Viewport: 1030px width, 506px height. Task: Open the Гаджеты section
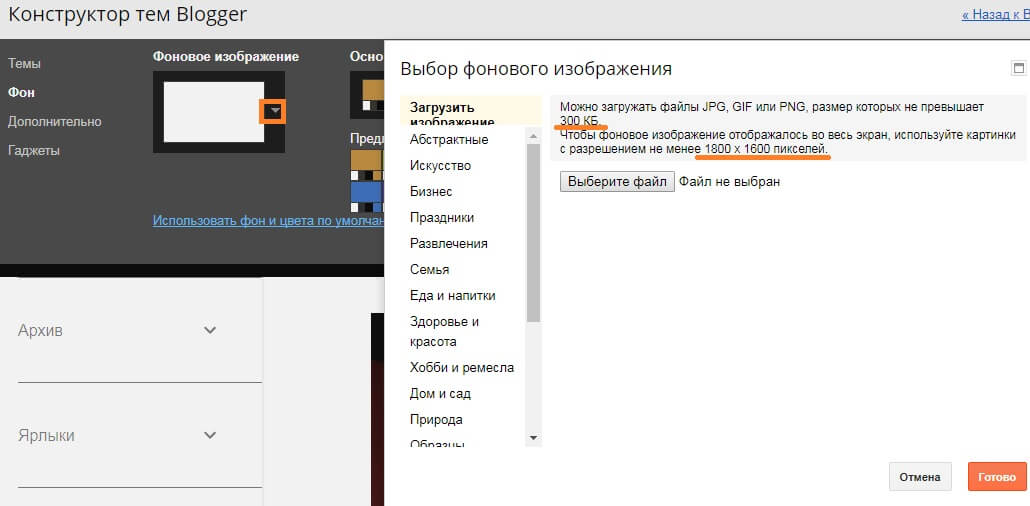34,150
